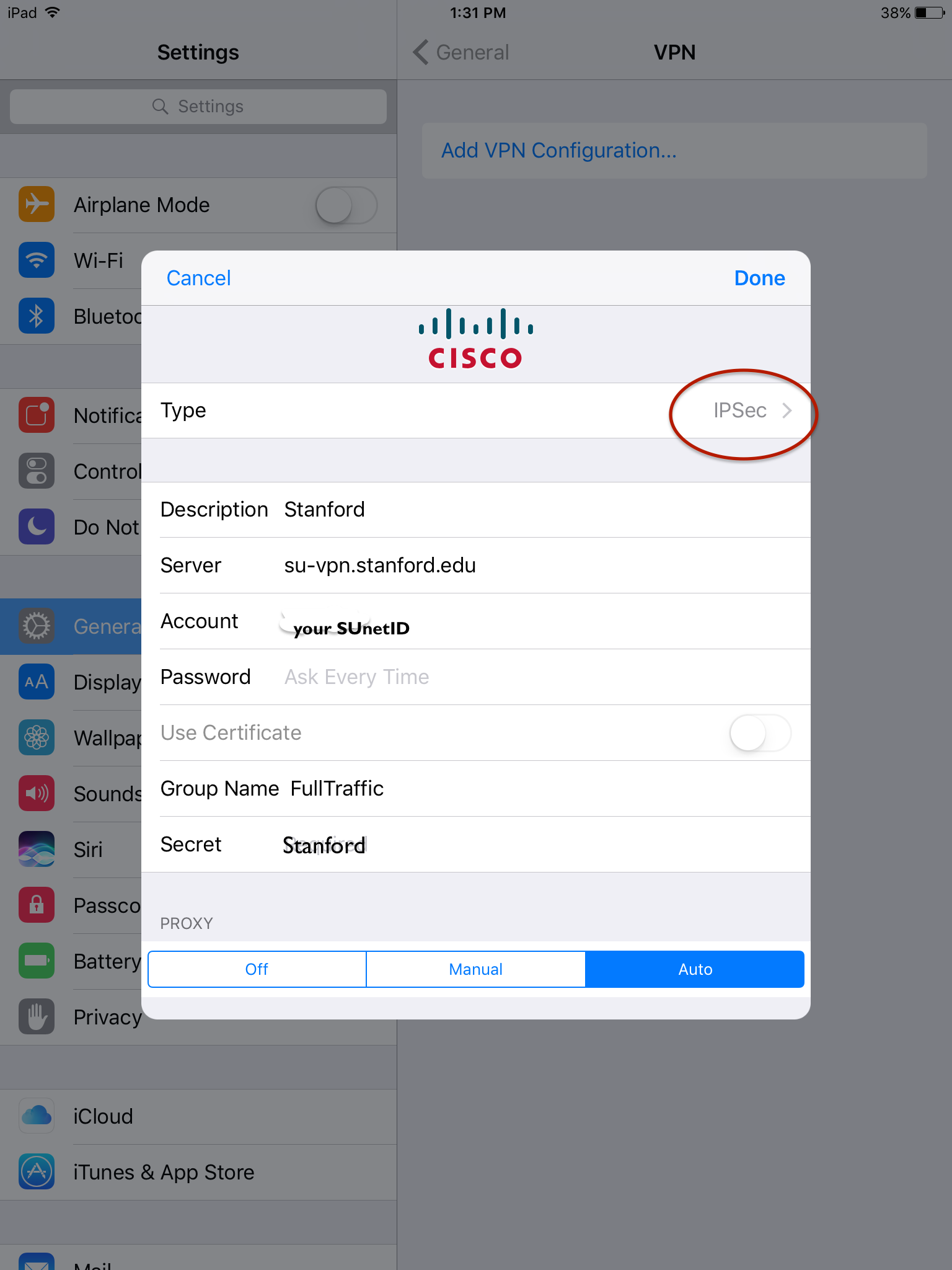Focus the Settings search field
The width and height of the screenshot is (952, 1270).
[198, 107]
